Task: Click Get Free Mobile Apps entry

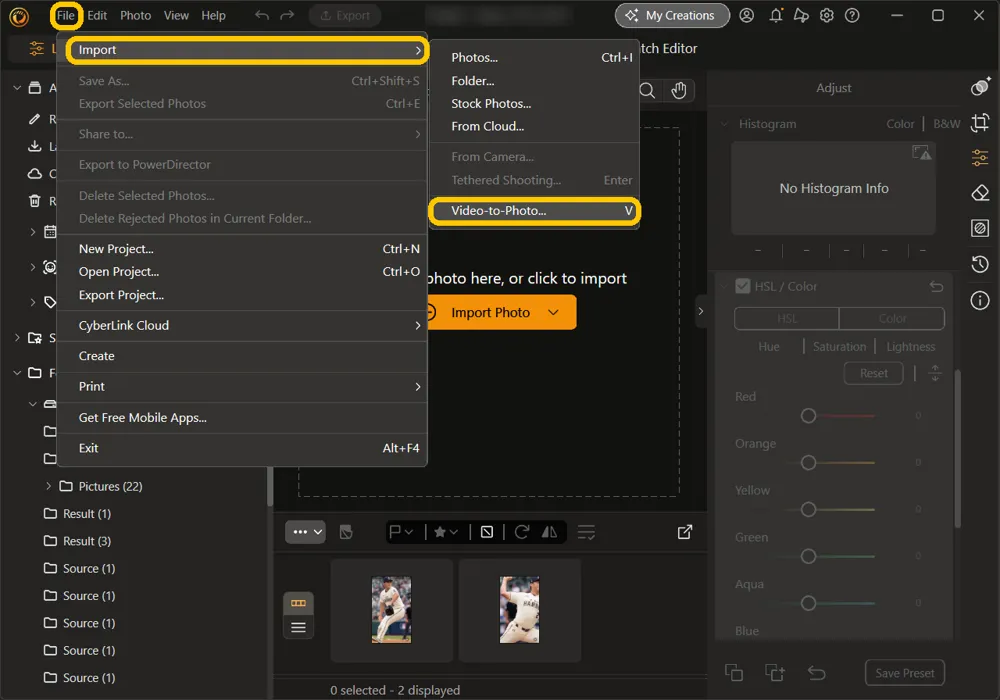Action: (242, 418)
